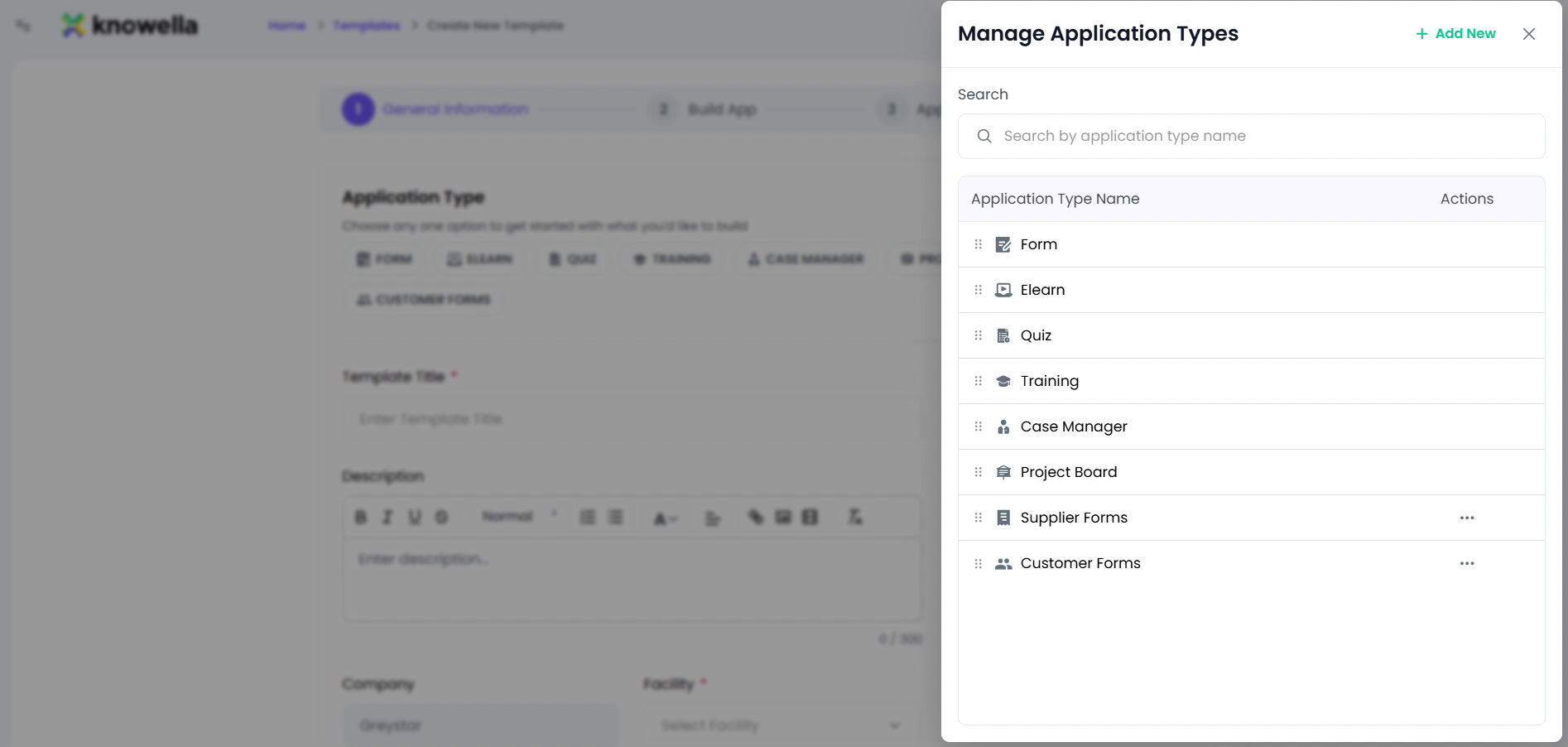Click the Training graduation cap icon

click(1003, 381)
